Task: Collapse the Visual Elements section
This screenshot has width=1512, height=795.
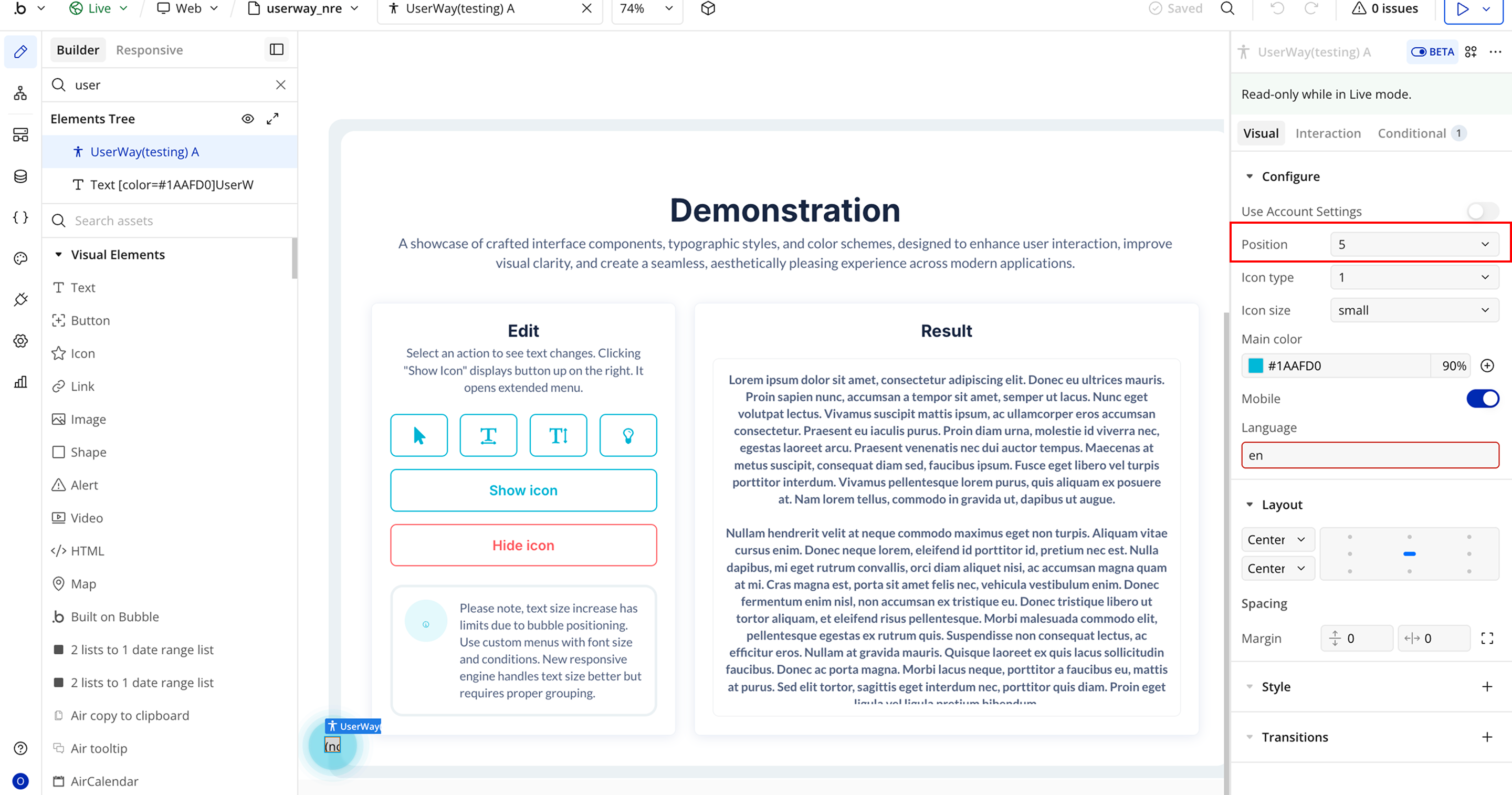Action: 59,255
